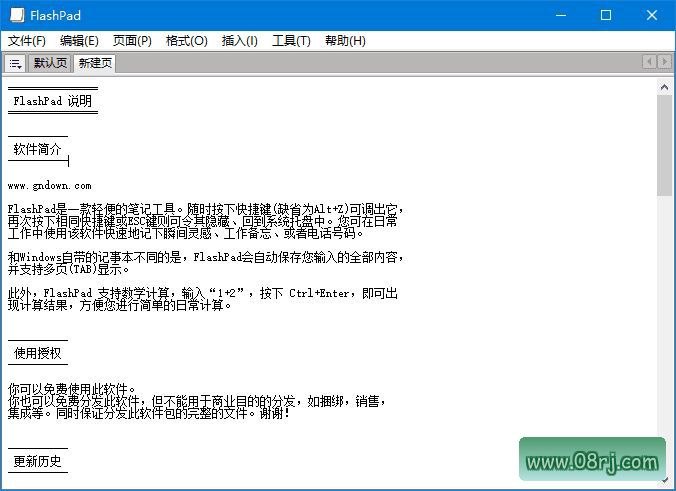This screenshot has height=491, width=676.
Task: Click the '使用授权' heading text
Action: point(38,353)
